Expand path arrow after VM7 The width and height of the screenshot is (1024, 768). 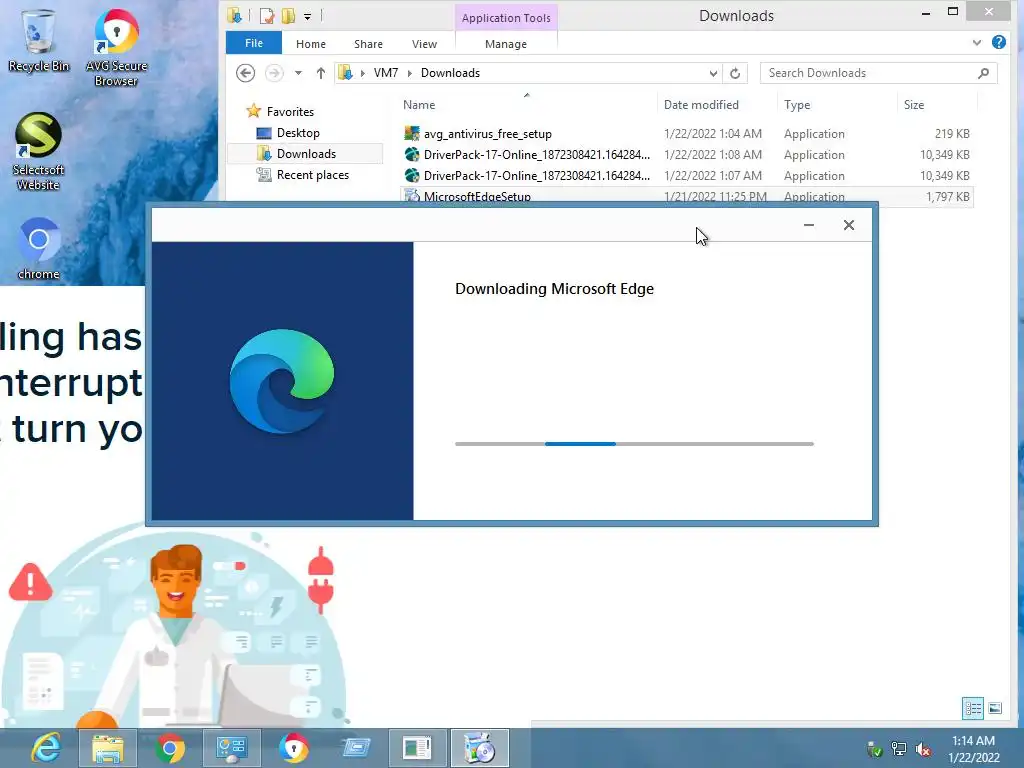tap(409, 73)
